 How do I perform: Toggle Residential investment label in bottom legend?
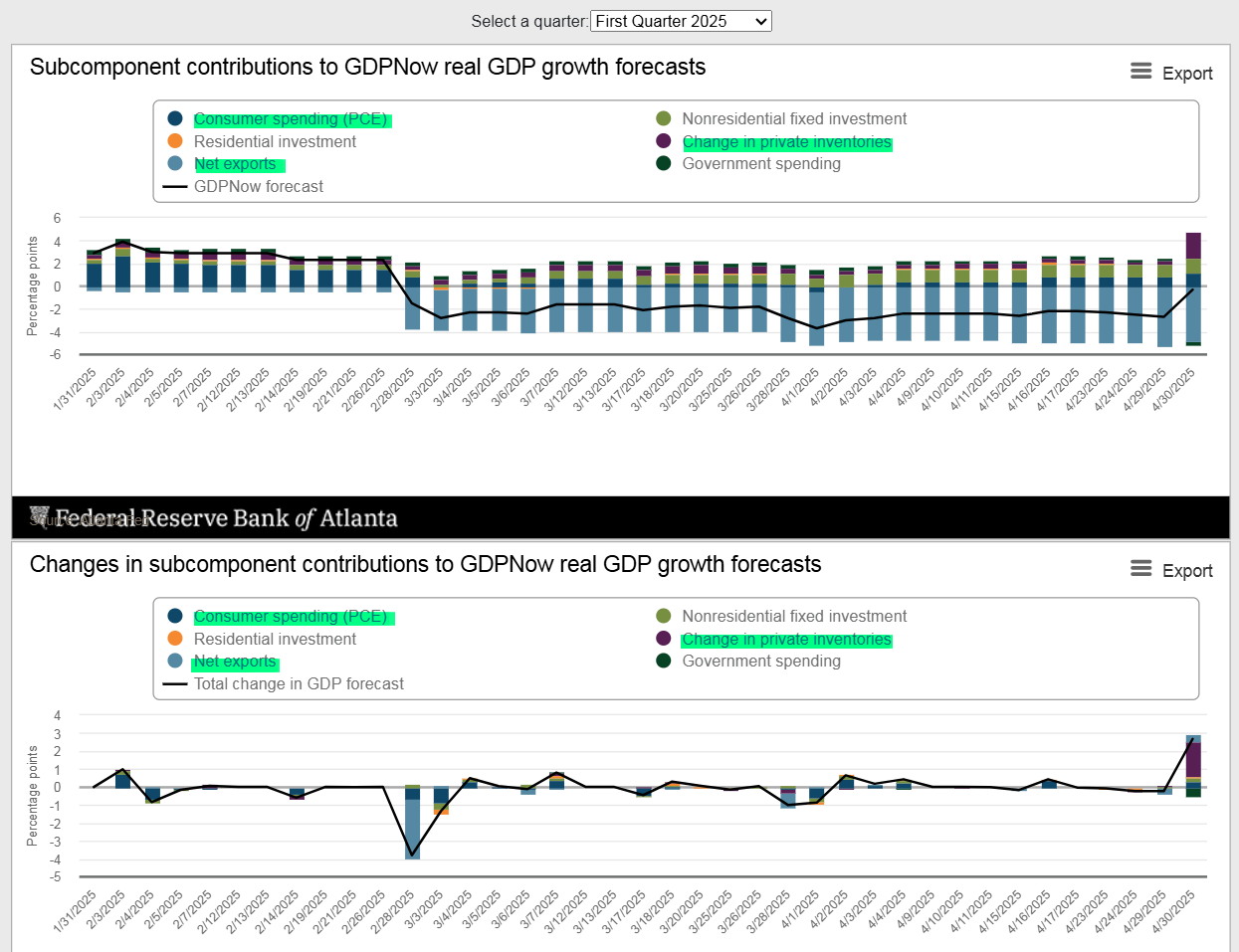[275, 639]
